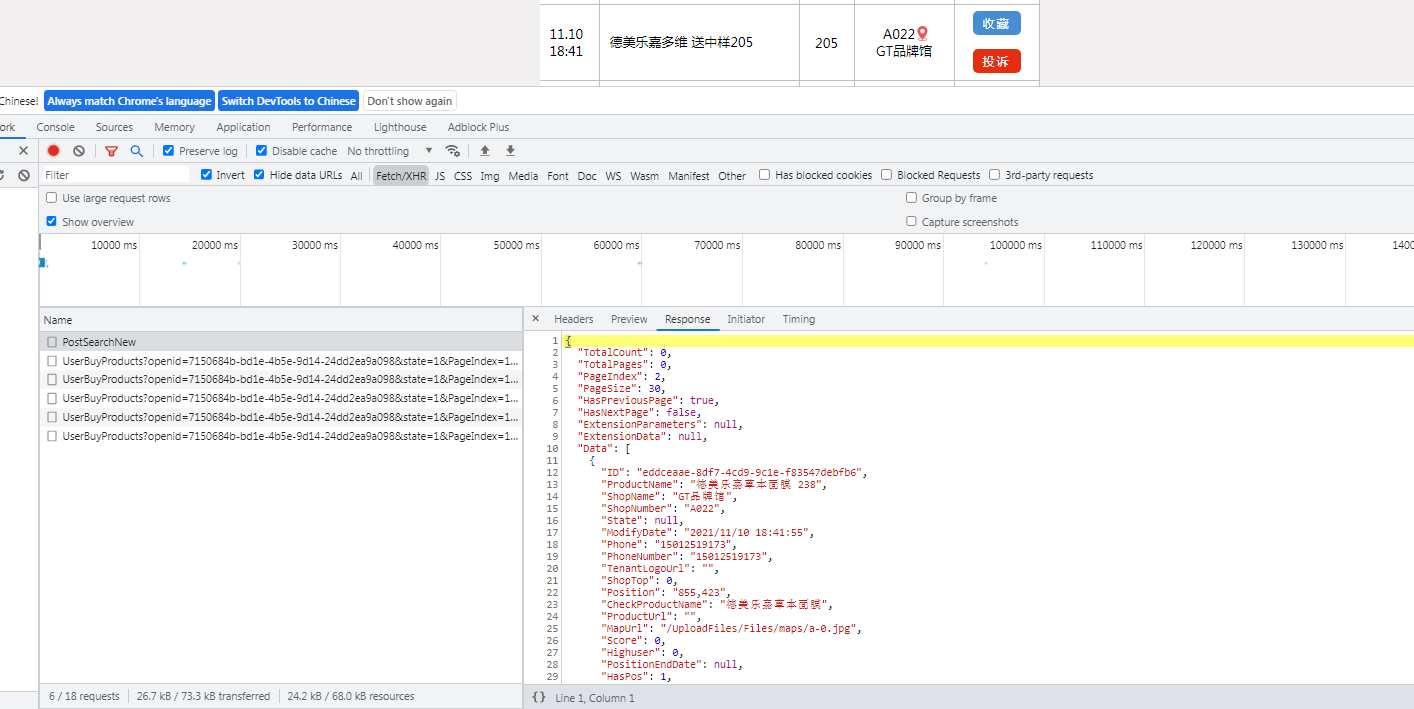
Task: Select the JS resource type filter
Action: [440, 176]
